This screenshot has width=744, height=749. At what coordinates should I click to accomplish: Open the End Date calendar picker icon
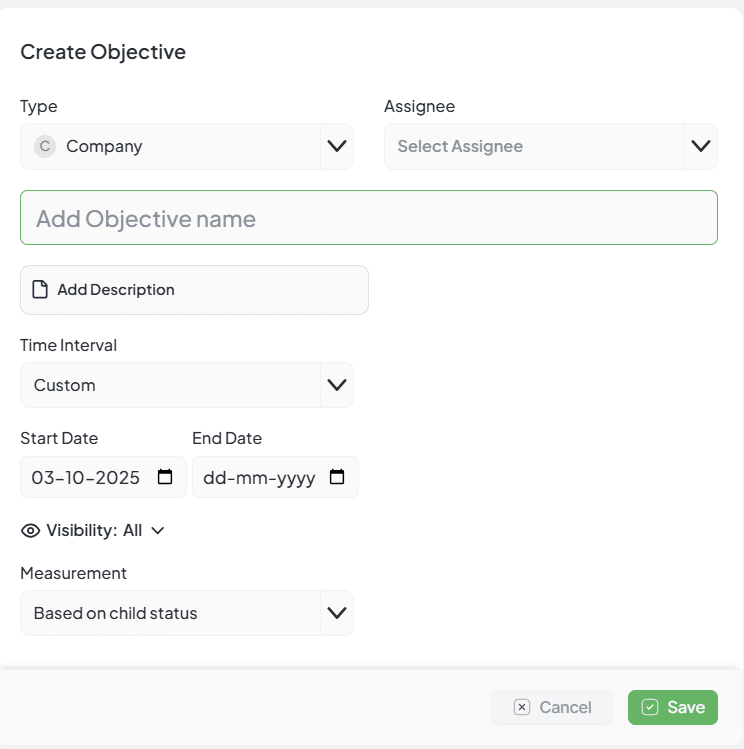tap(337, 477)
